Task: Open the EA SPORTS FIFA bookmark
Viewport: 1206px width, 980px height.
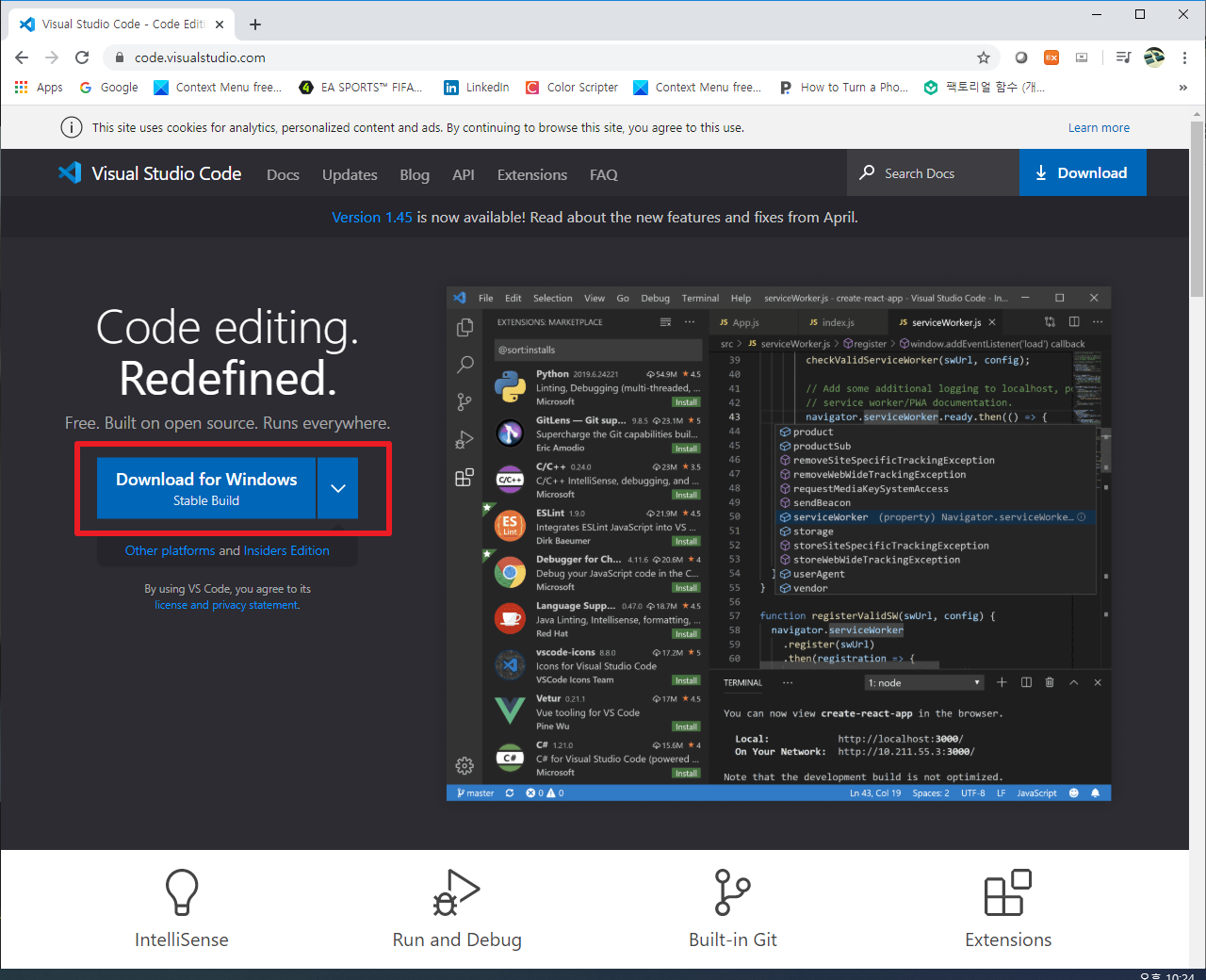Action: click(x=360, y=87)
